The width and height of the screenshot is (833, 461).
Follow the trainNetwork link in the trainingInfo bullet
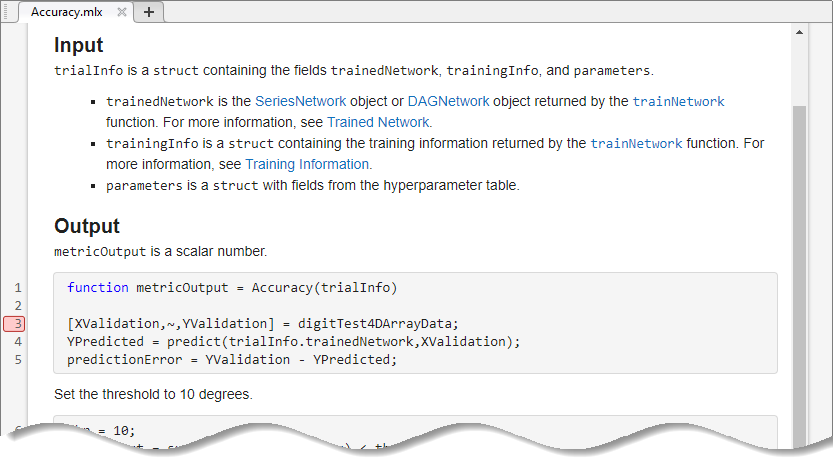tap(636, 144)
